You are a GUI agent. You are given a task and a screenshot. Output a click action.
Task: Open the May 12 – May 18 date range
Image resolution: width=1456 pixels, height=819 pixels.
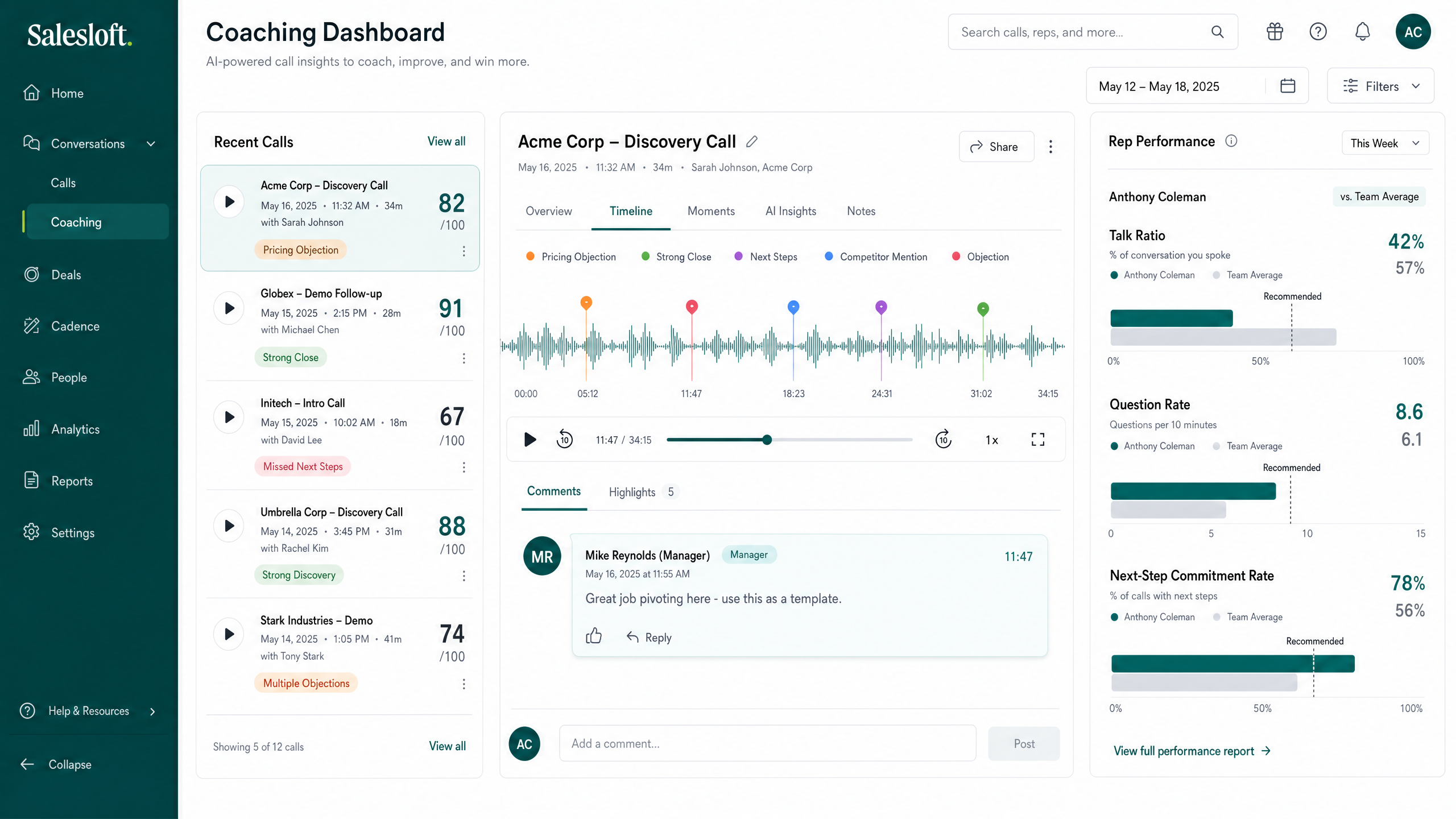(1197, 86)
